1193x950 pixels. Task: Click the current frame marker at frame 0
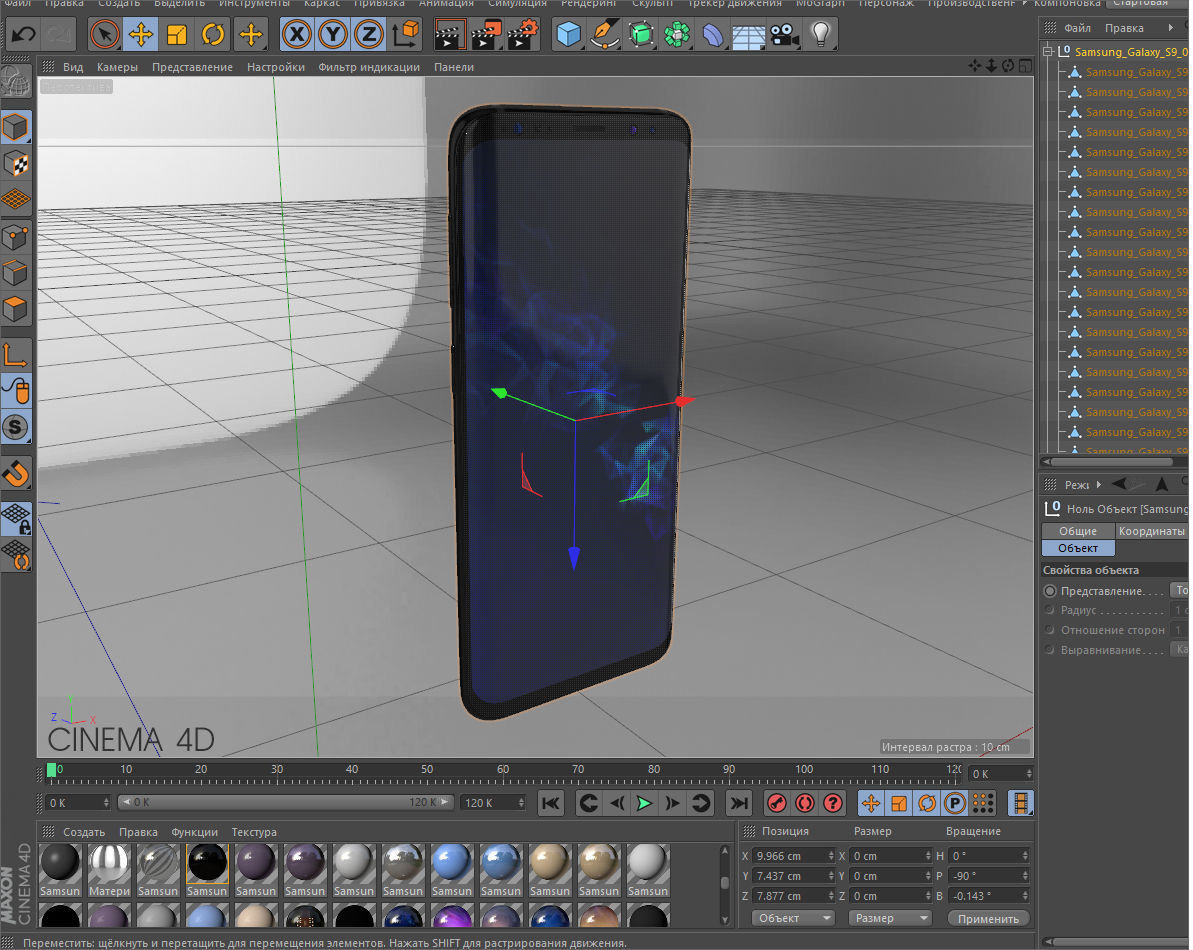52,770
